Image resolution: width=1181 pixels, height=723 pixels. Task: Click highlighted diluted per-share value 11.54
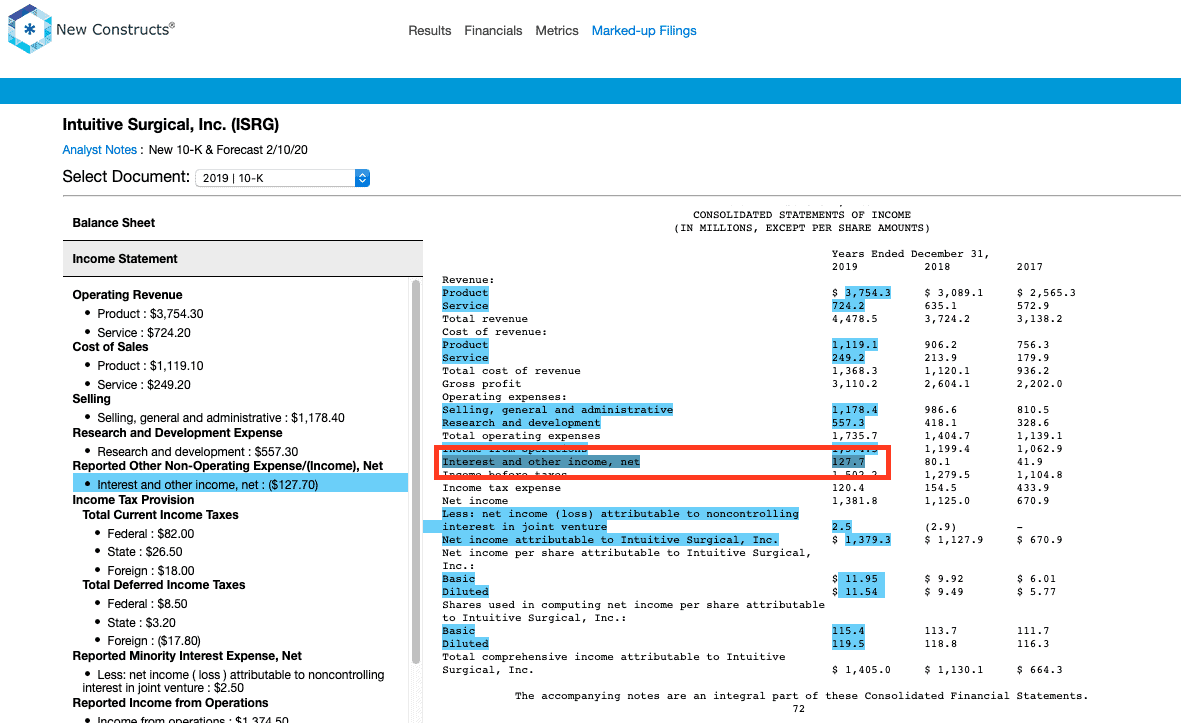pyautogui.click(x=861, y=592)
